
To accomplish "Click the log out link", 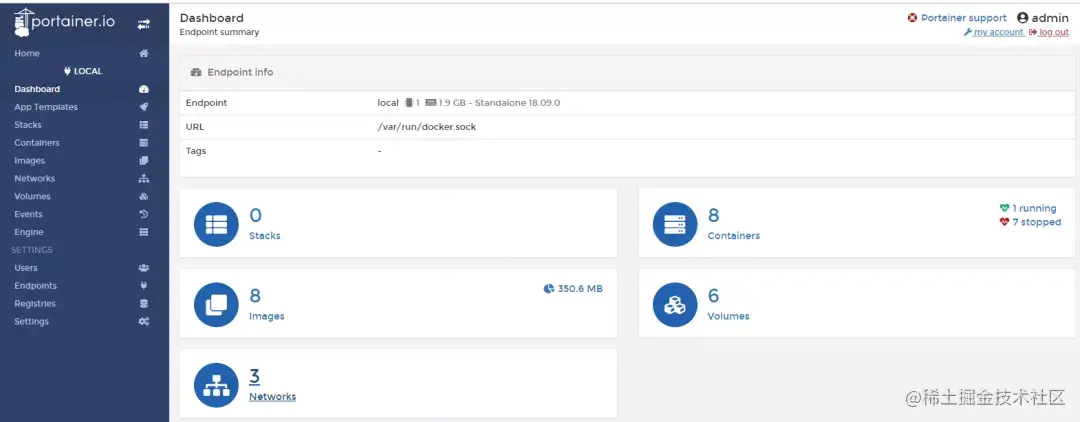I will (1049, 32).
